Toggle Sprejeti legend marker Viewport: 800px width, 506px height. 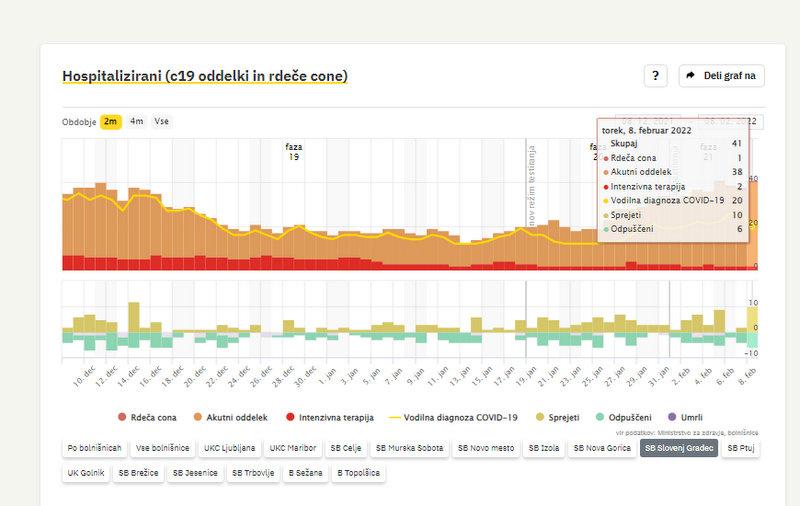click(559, 416)
